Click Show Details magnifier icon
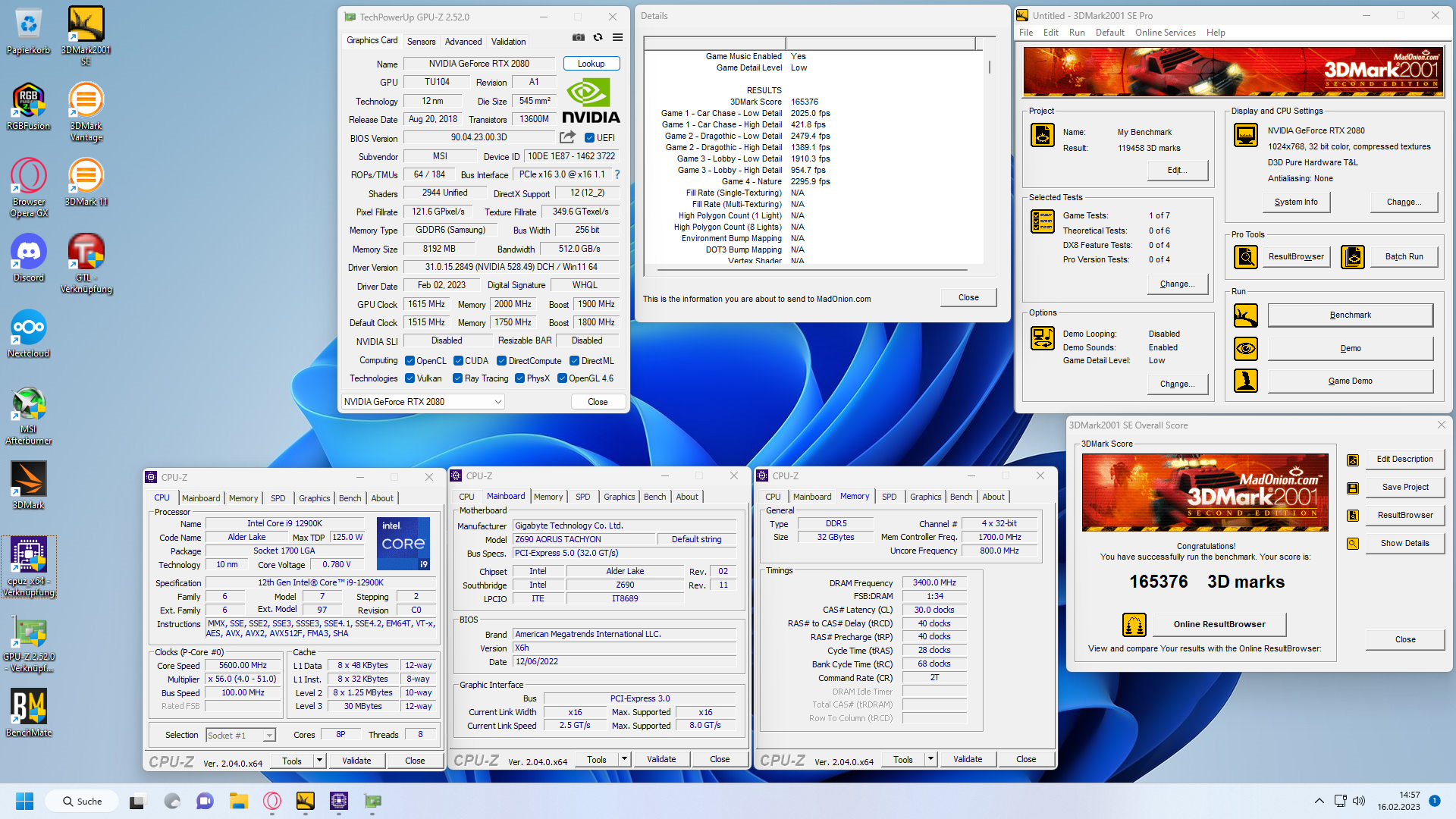The height and width of the screenshot is (819, 1456). pyautogui.click(x=1352, y=543)
